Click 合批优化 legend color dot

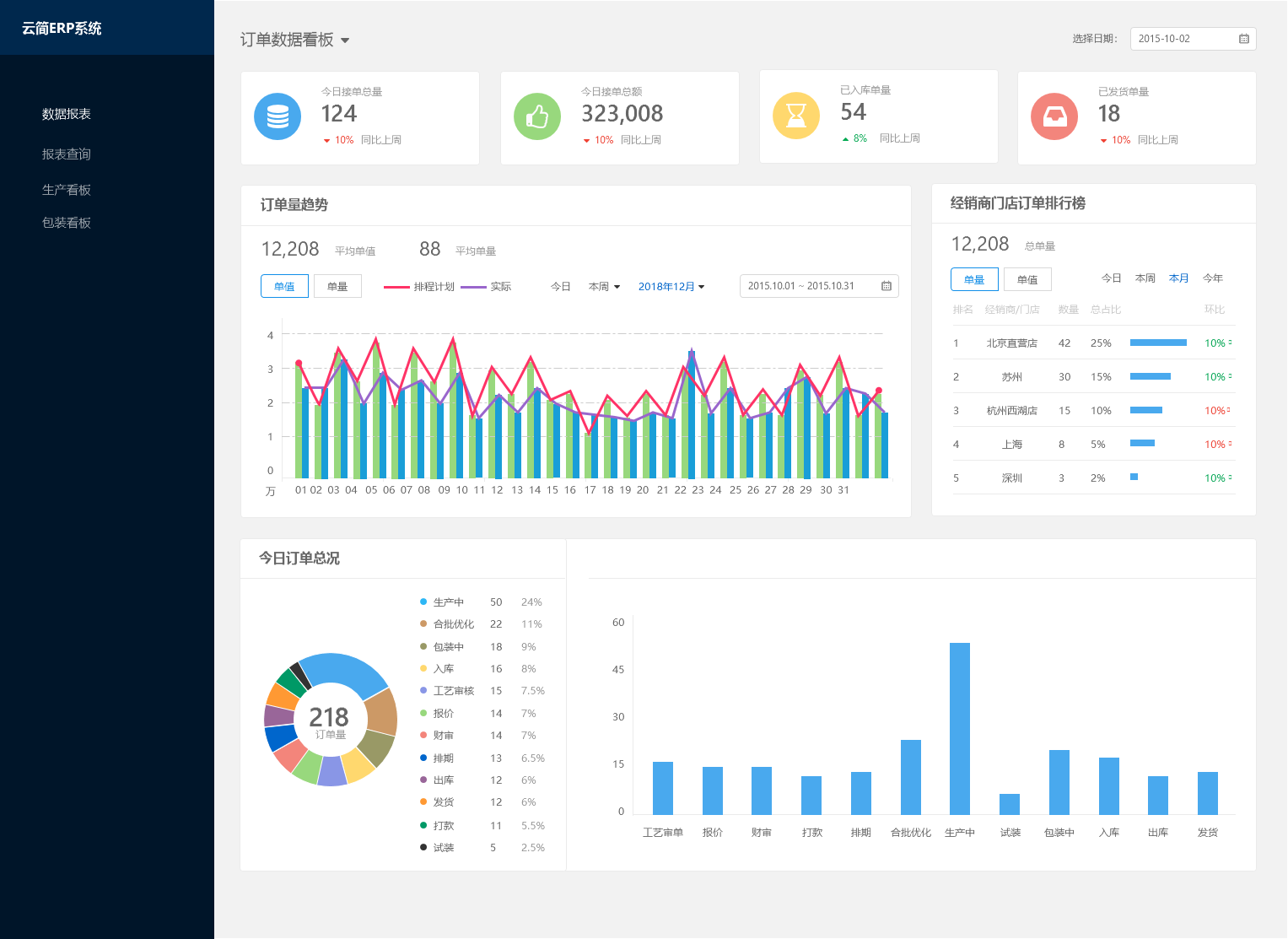(423, 623)
